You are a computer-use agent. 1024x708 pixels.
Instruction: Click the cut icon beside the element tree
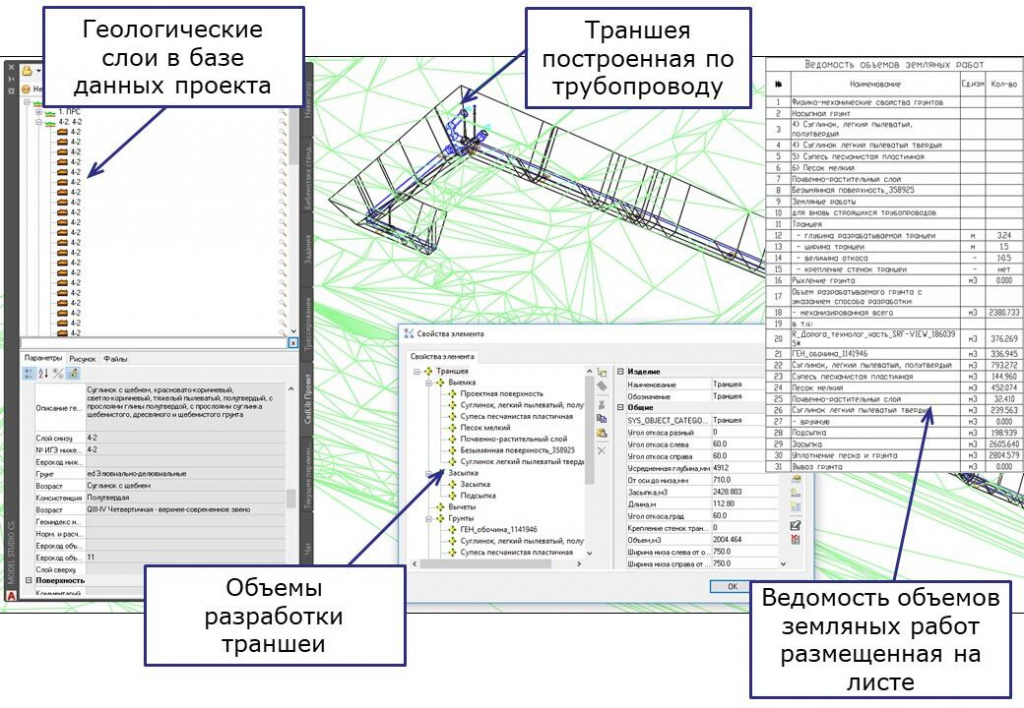pyautogui.click(x=602, y=404)
